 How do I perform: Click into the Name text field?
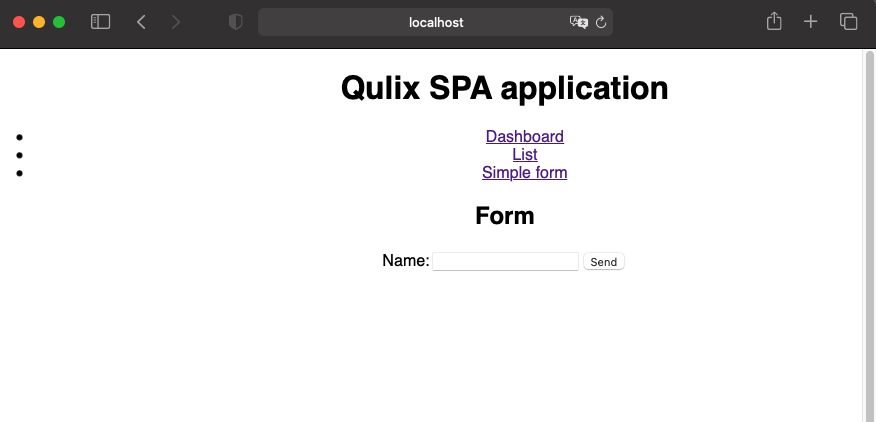pyautogui.click(x=505, y=262)
